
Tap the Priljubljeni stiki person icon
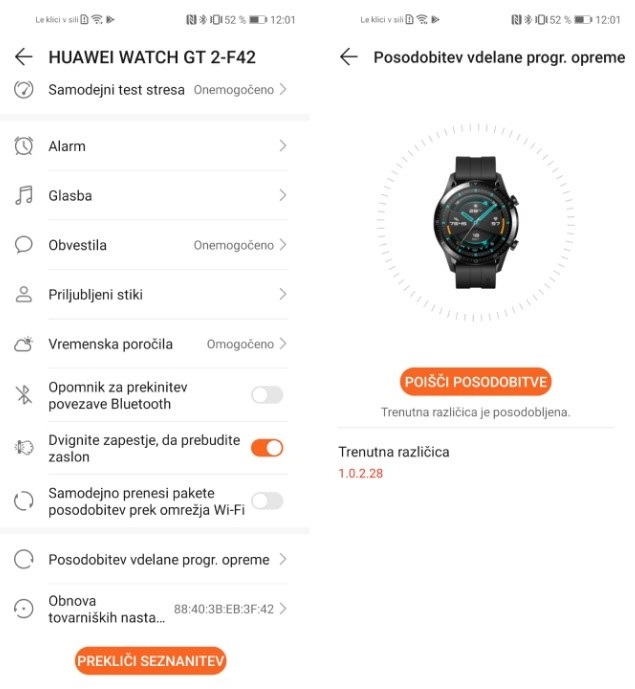(x=24, y=294)
